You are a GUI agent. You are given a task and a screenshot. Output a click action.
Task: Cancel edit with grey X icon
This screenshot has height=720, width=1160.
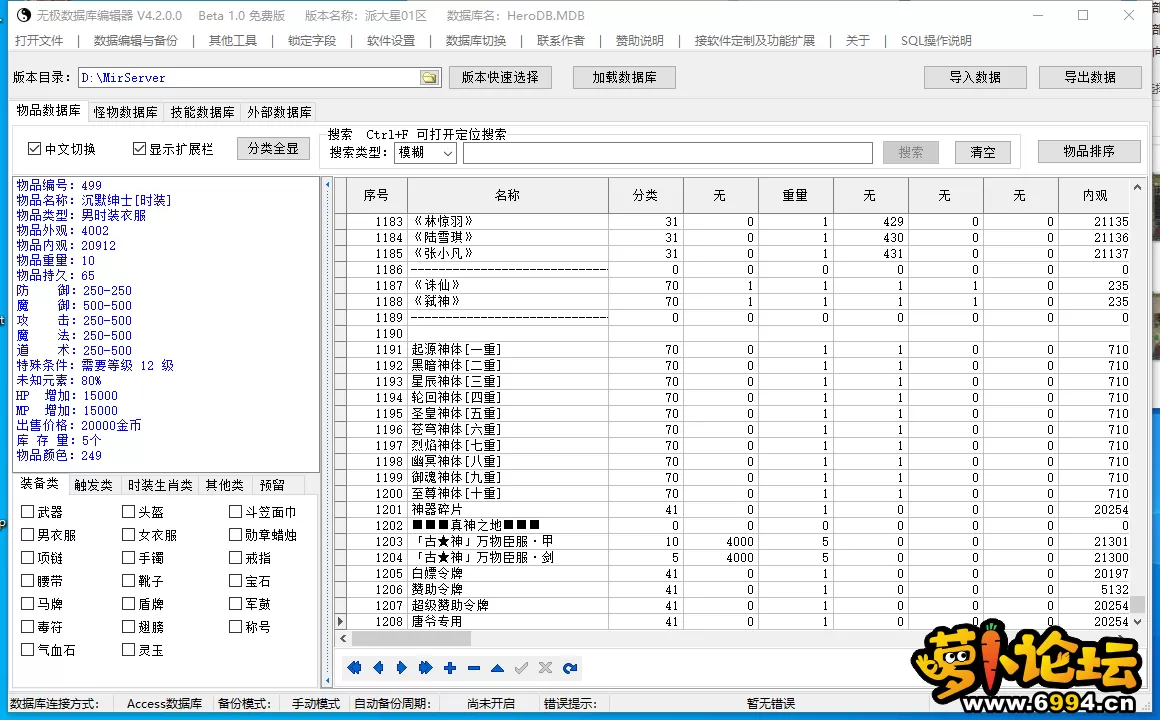click(545, 668)
